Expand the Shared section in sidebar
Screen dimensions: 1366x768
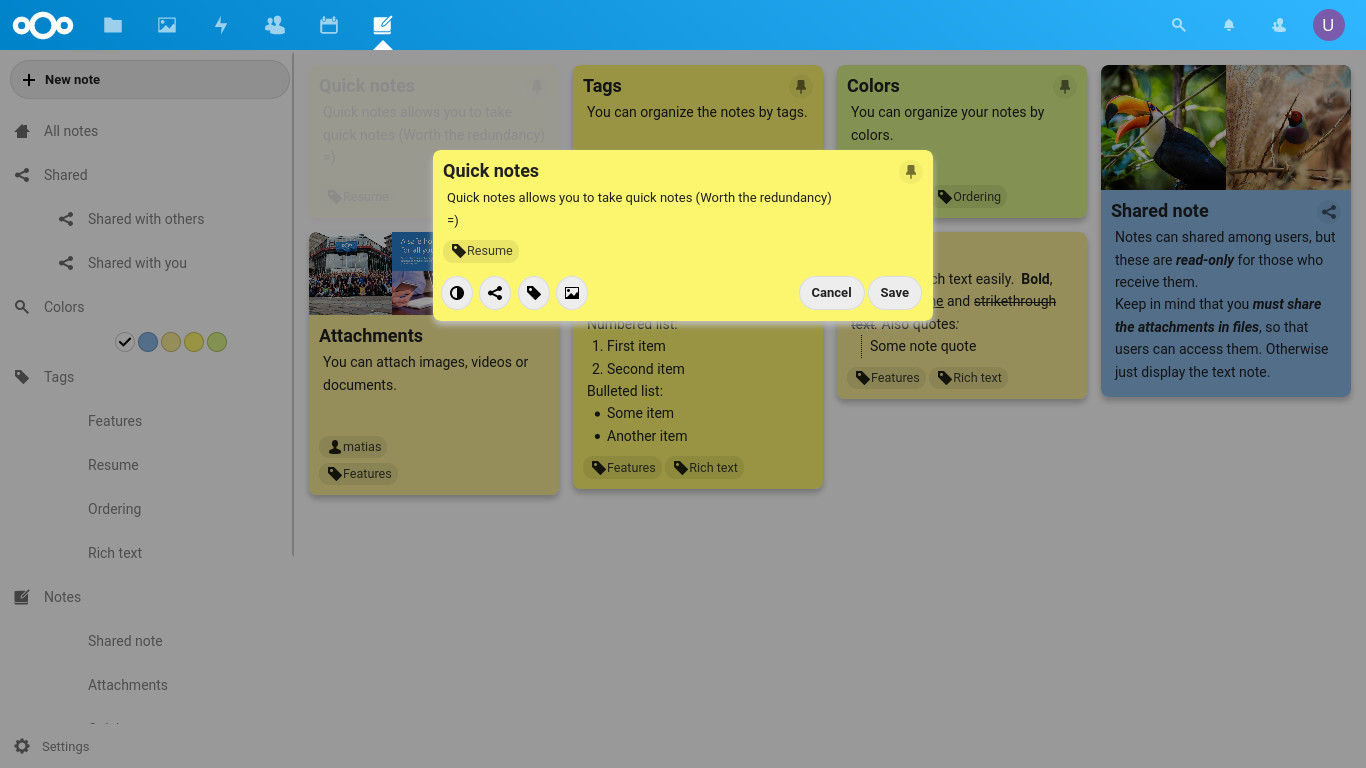pyautogui.click(x=65, y=175)
